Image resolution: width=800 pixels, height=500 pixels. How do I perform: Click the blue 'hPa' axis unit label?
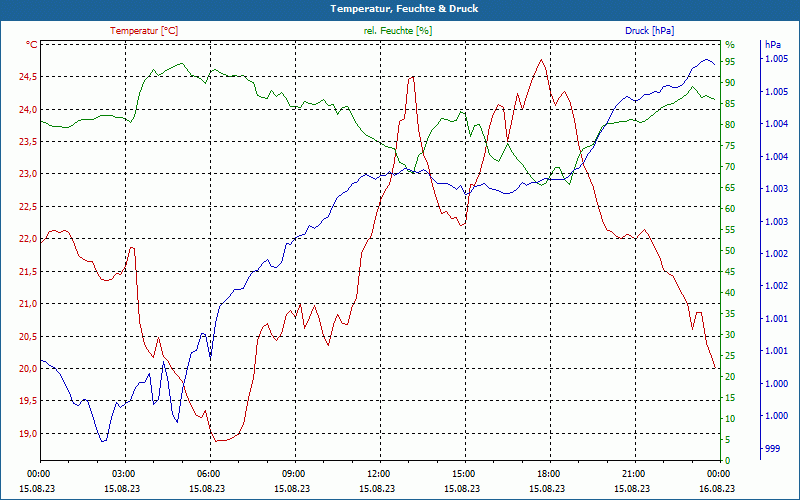tap(772, 45)
